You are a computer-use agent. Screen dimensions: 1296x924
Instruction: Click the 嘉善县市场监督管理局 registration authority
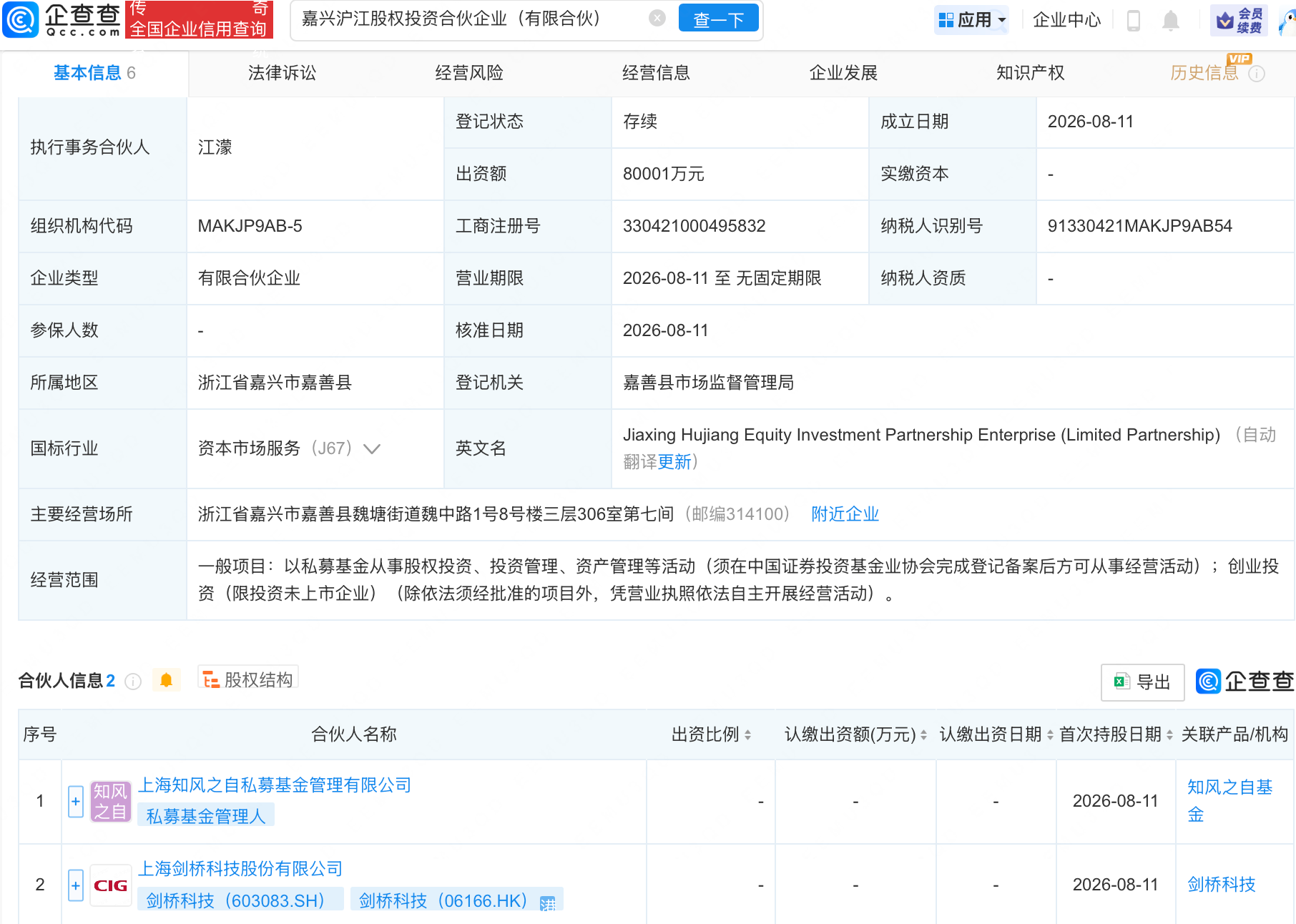[x=709, y=383]
